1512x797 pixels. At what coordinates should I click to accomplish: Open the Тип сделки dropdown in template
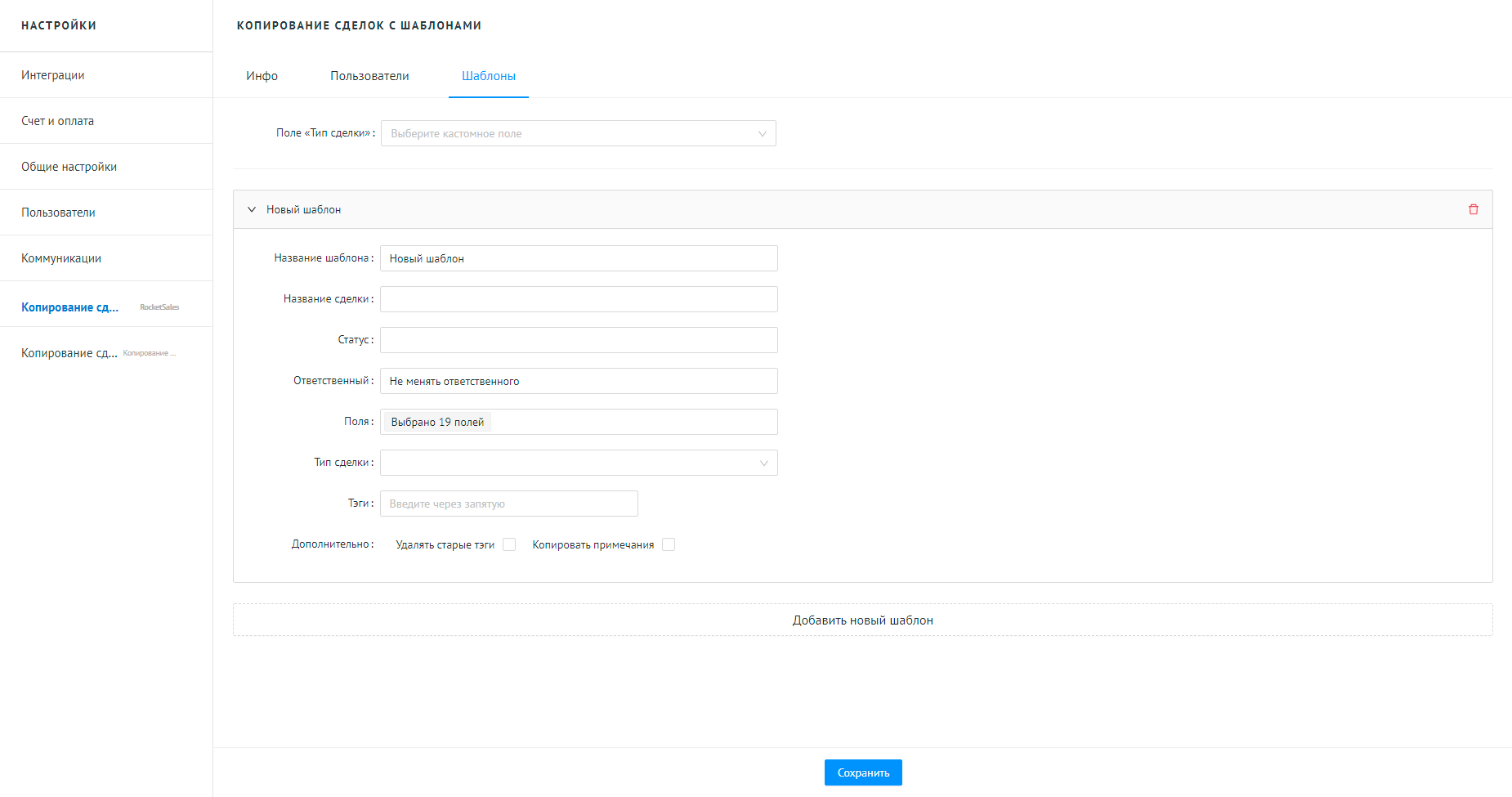[x=579, y=463]
